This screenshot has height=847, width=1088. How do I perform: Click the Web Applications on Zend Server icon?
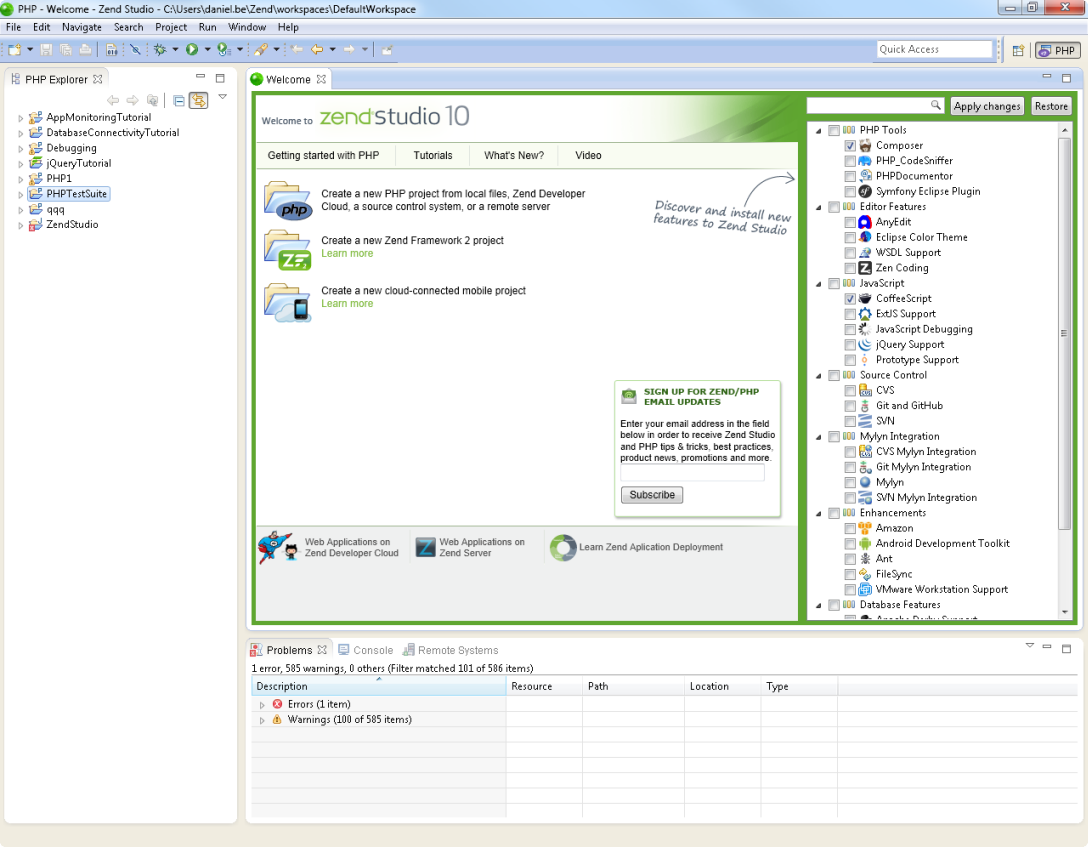coord(425,547)
